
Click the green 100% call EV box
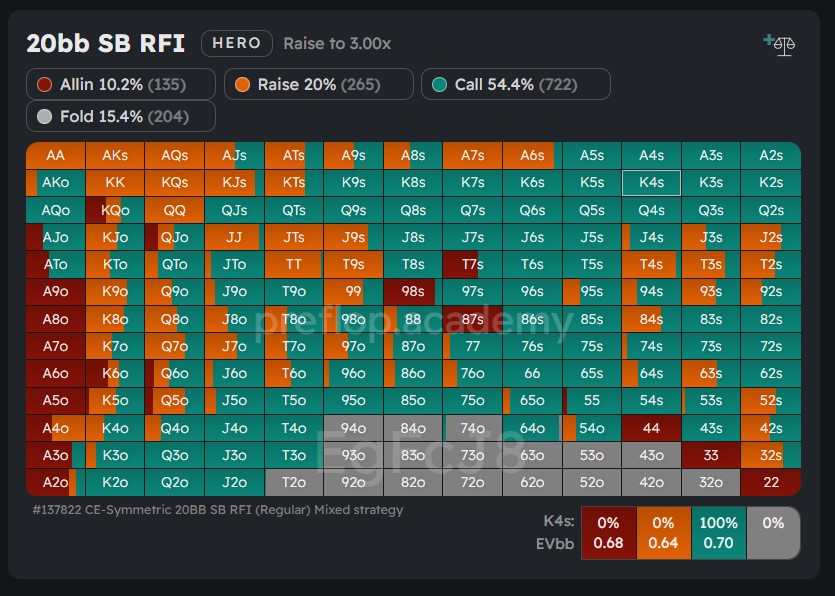718,533
